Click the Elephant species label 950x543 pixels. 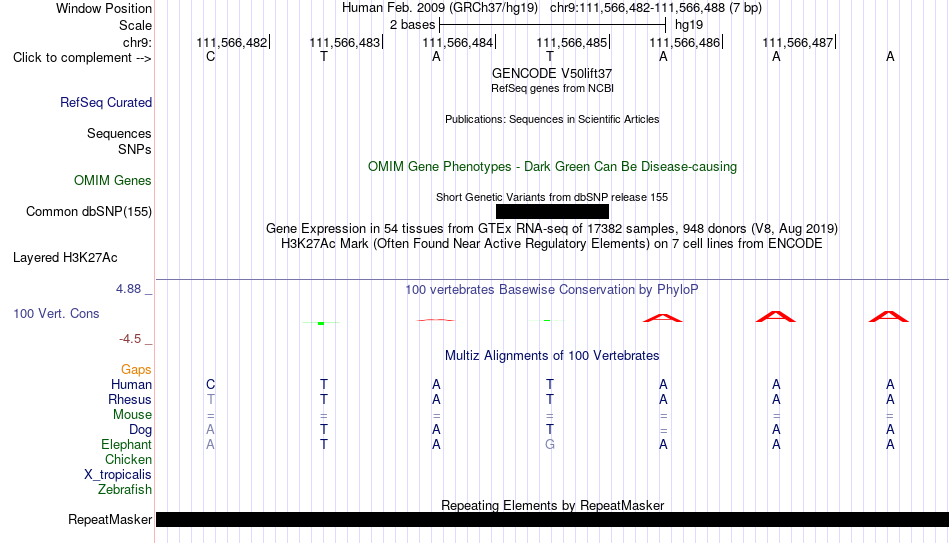coord(126,445)
